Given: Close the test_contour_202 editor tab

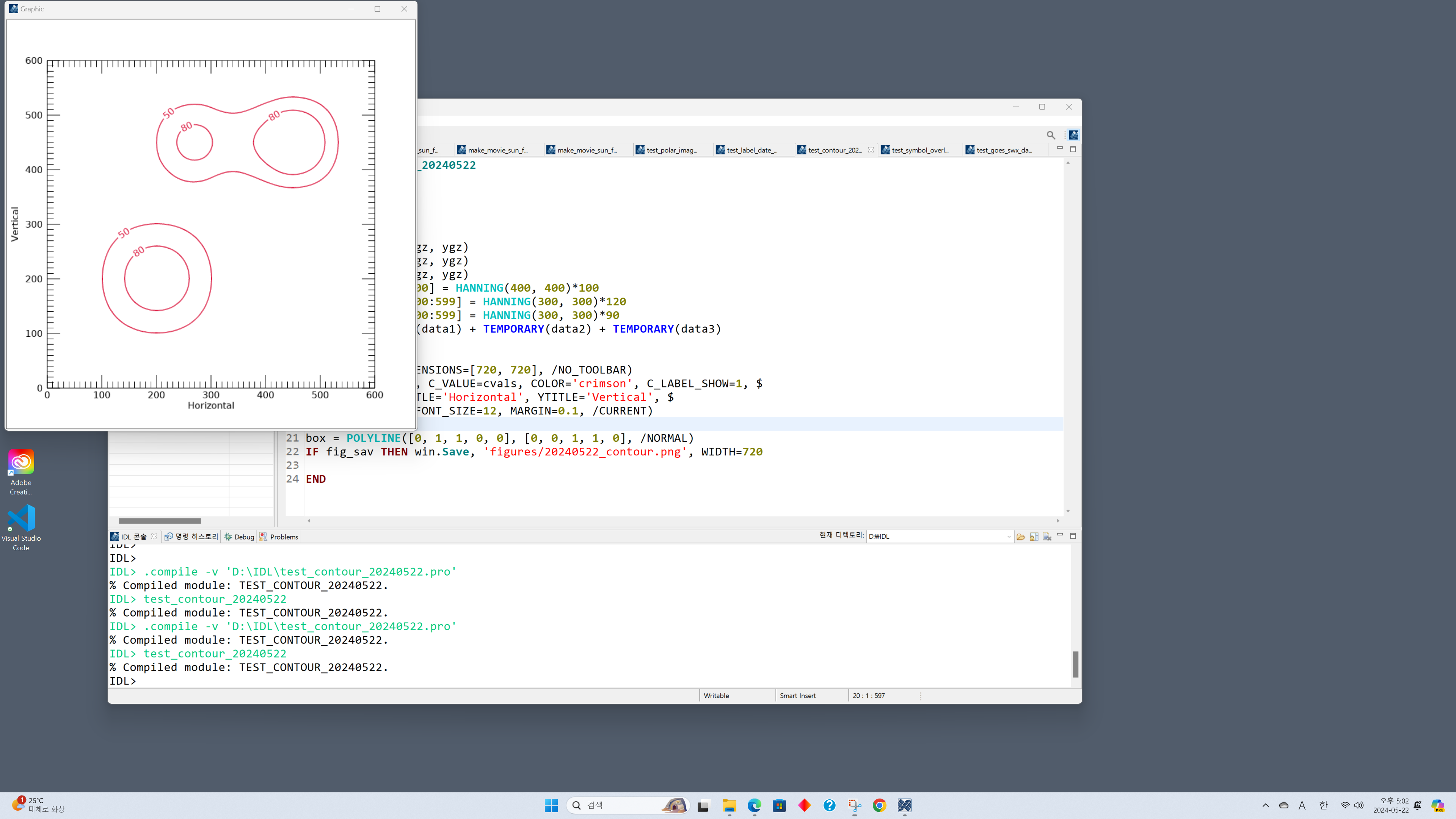Looking at the screenshot, I should pyautogui.click(x=871, y=150).
